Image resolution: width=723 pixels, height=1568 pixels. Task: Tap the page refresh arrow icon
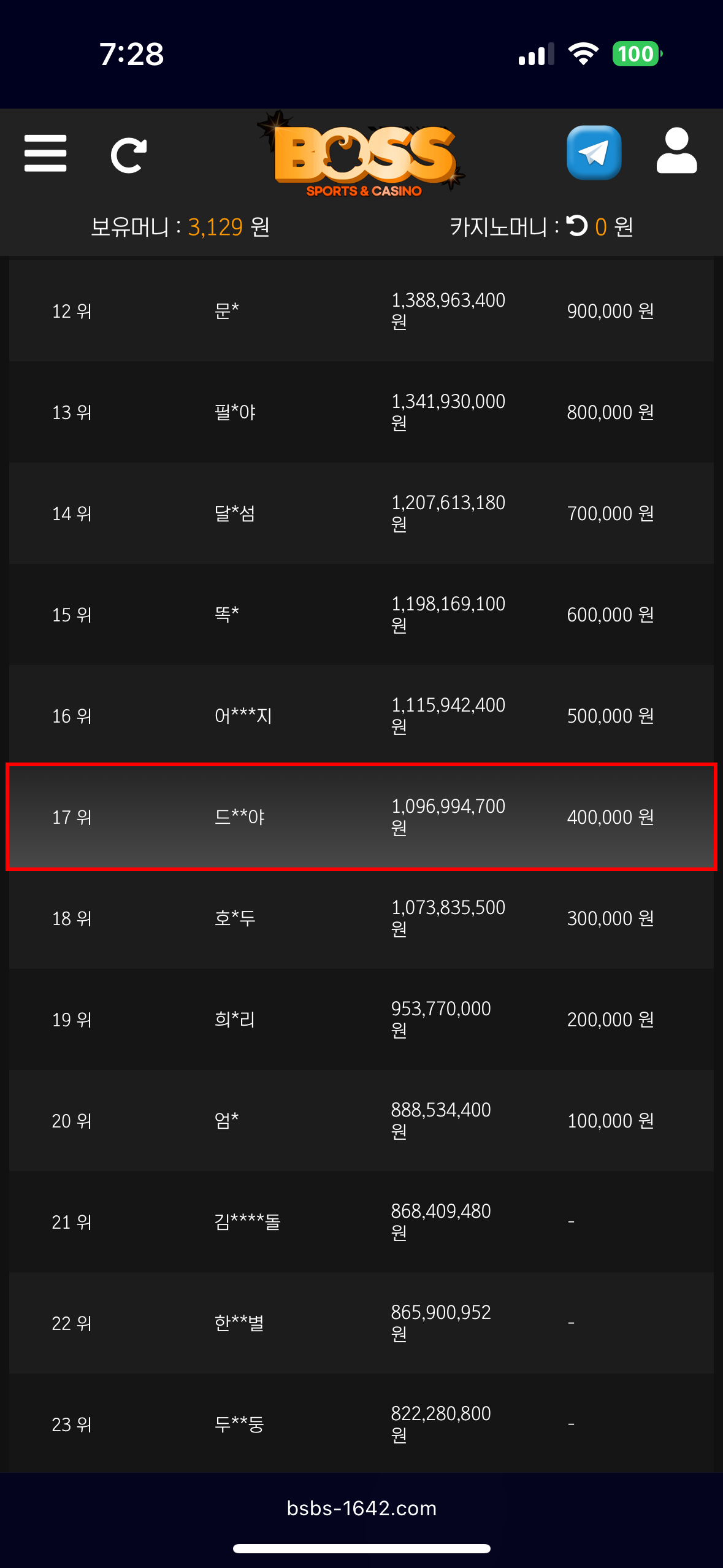[128, 155]
